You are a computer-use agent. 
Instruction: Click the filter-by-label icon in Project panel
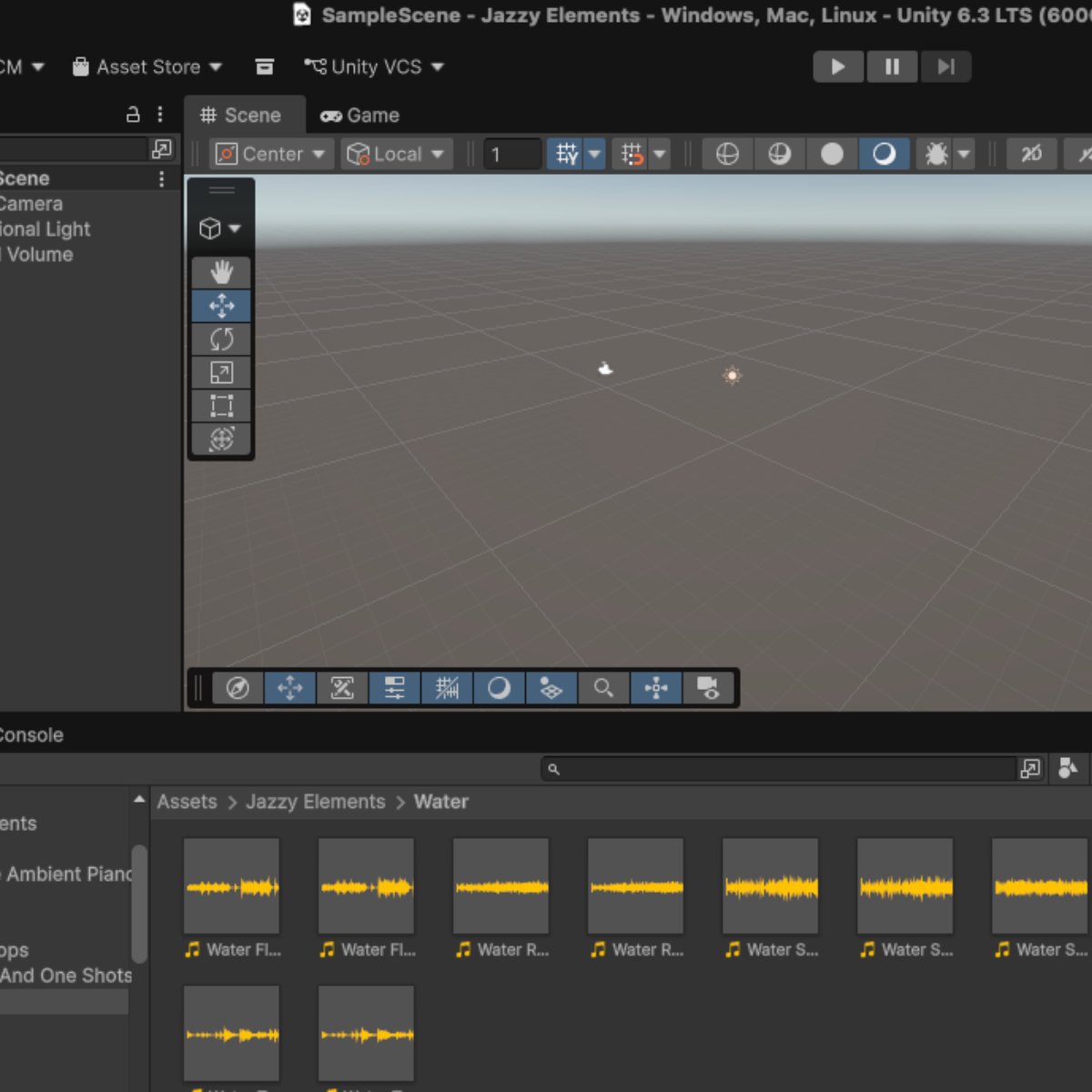point(1068,769)
